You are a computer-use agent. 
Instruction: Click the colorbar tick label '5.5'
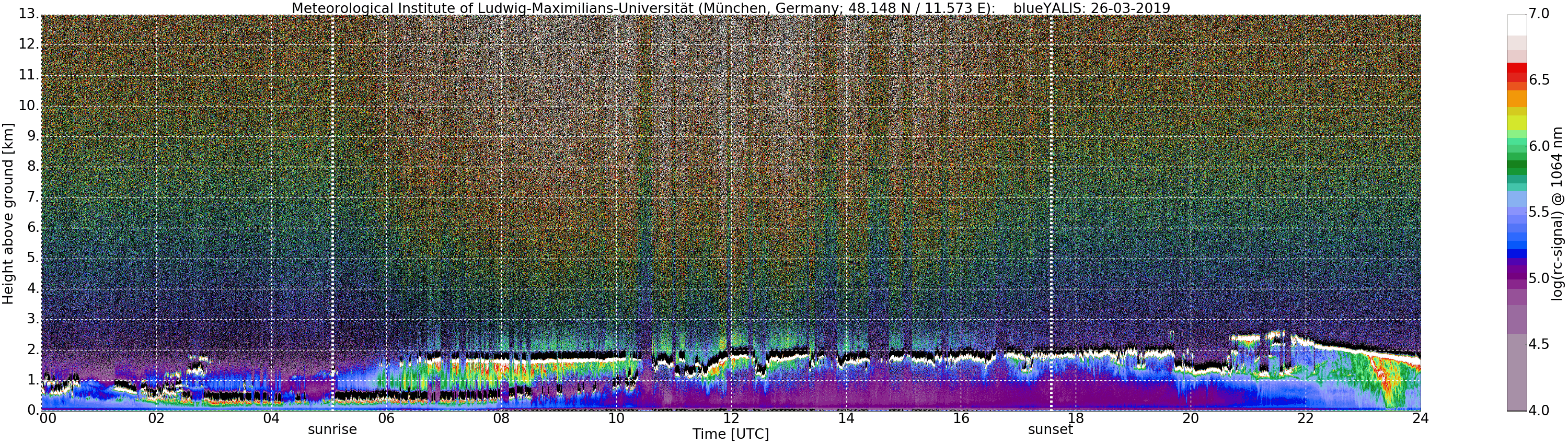point(1540,212)
